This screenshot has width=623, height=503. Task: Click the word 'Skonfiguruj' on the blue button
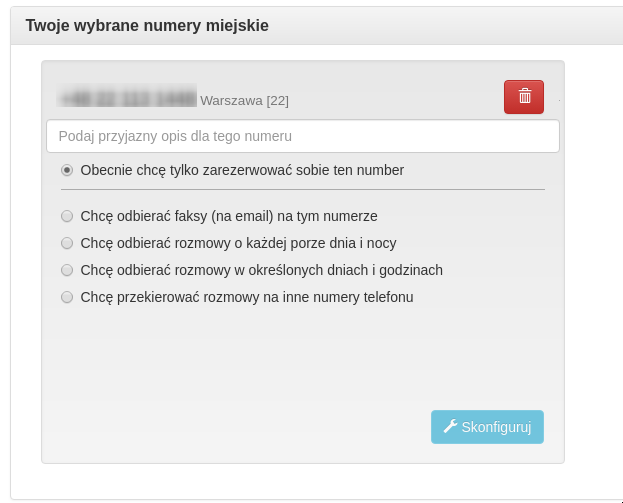point(496,427)
